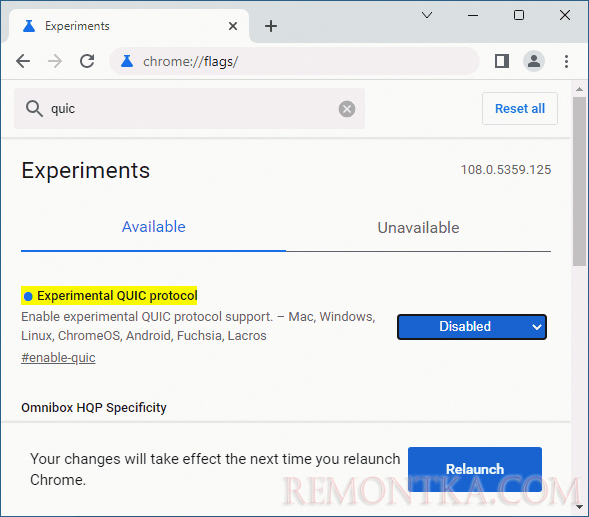The width and height of the screenshot is (589, 517).
Task: Click the version number 108.0.5359.125
Action: (506, 170)
